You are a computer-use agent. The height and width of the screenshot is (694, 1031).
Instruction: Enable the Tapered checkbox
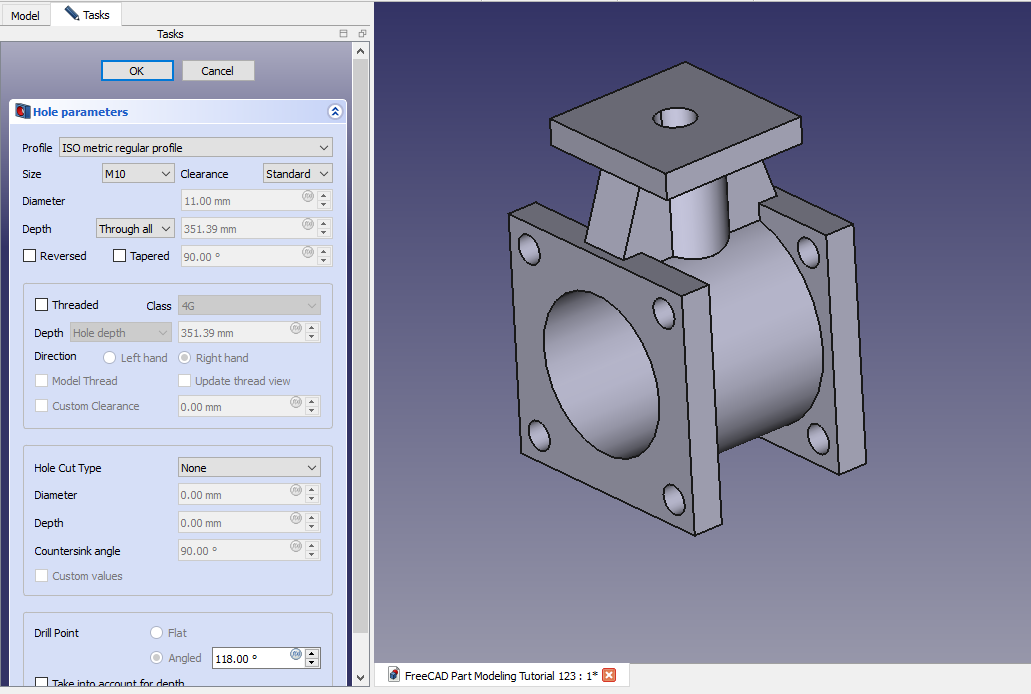120,256
